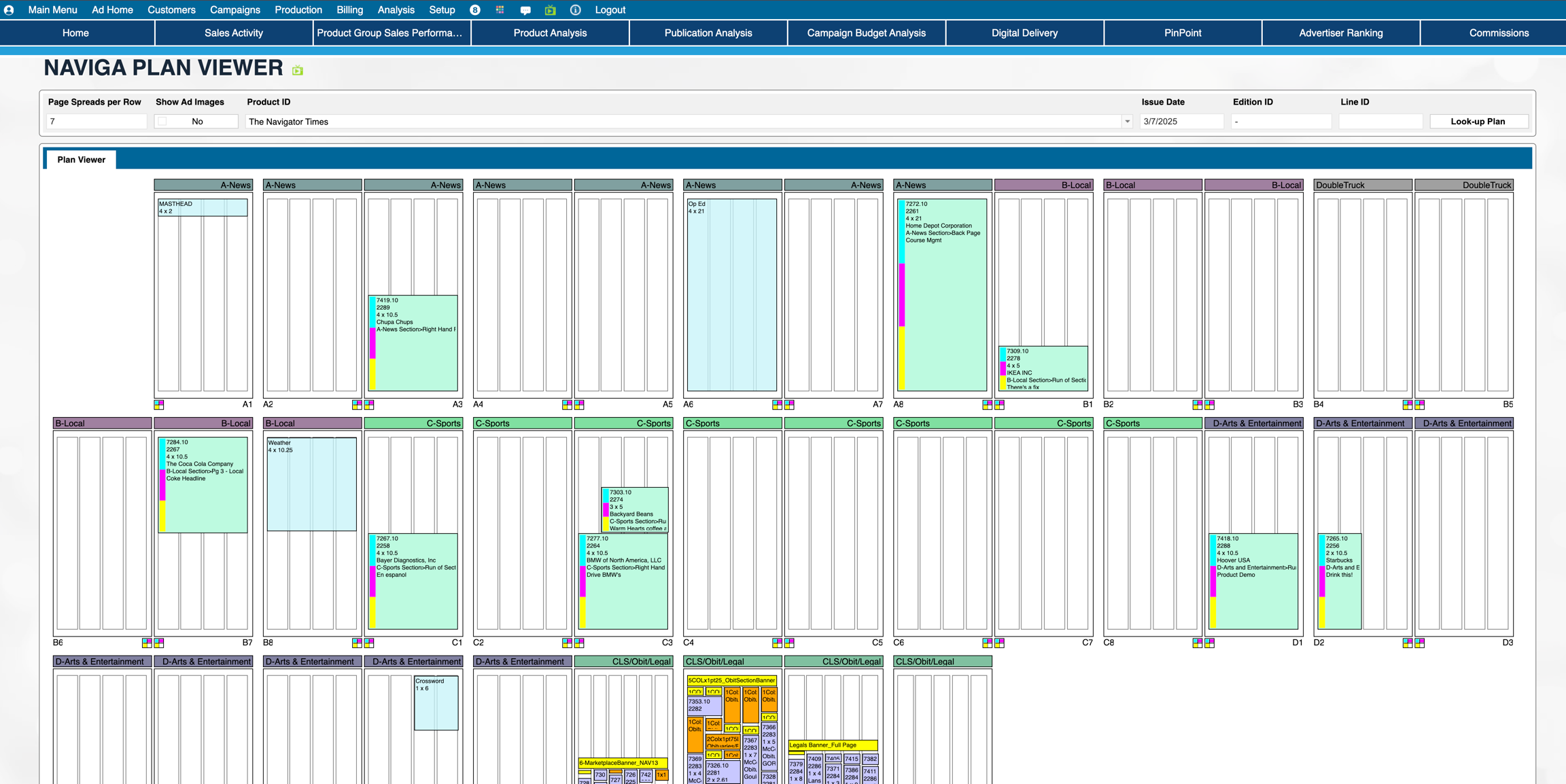Toggle the Show Ad Images checkbox
The image size is (1566, 784).
(x=162, y=122)
